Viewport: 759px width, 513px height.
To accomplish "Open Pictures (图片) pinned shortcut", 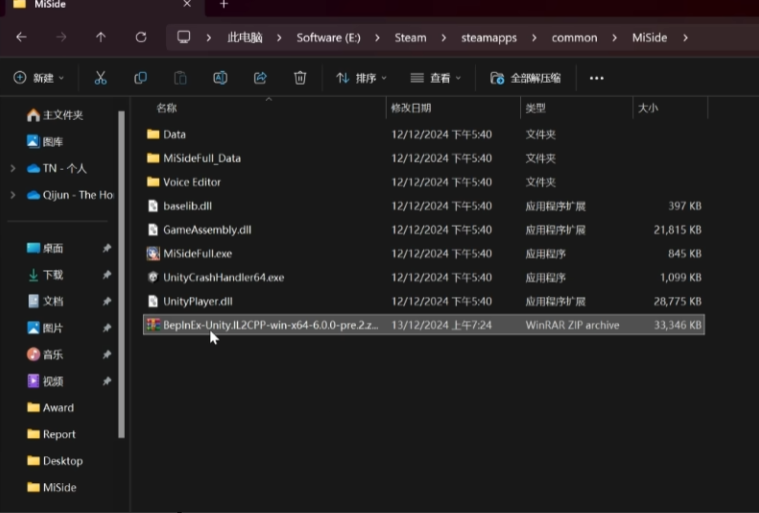I will pyautogui.click(x=45, y=328).
